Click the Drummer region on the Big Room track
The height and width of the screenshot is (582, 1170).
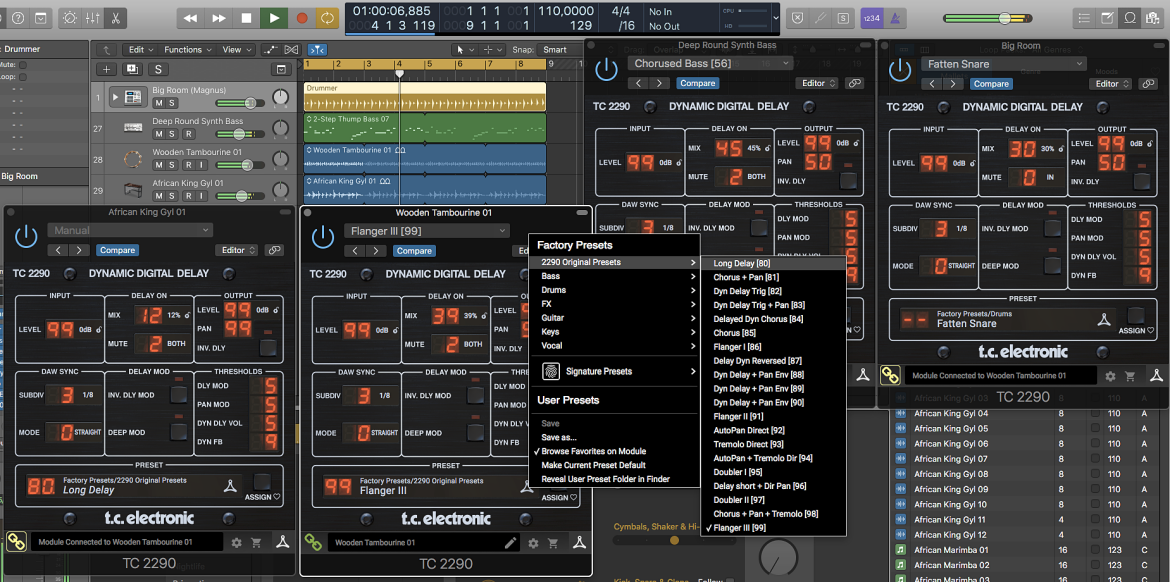pyautogui.click(x=425, y=97)
